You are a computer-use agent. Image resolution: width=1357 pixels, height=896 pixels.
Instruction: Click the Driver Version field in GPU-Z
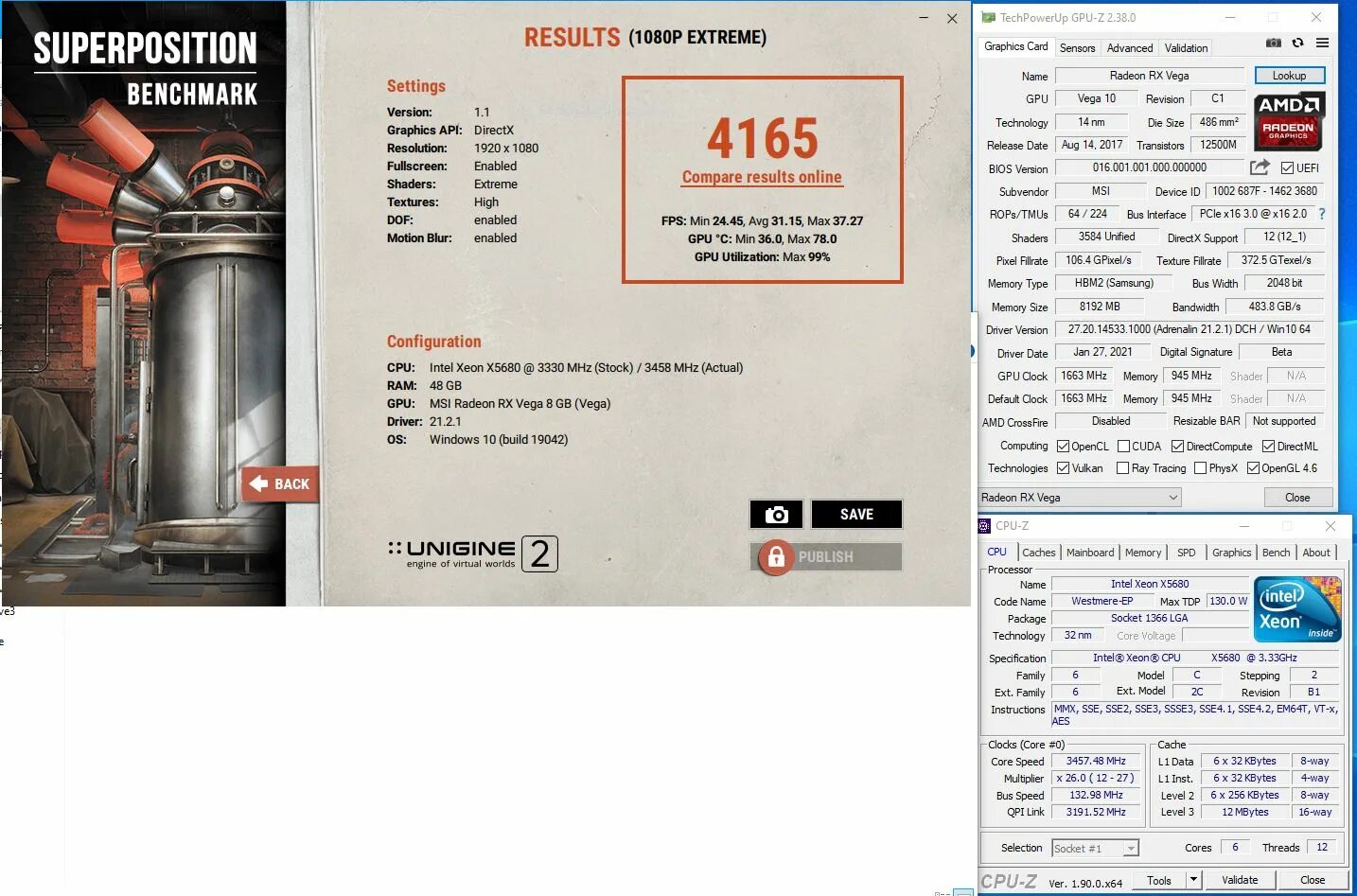pos(1190,329)
